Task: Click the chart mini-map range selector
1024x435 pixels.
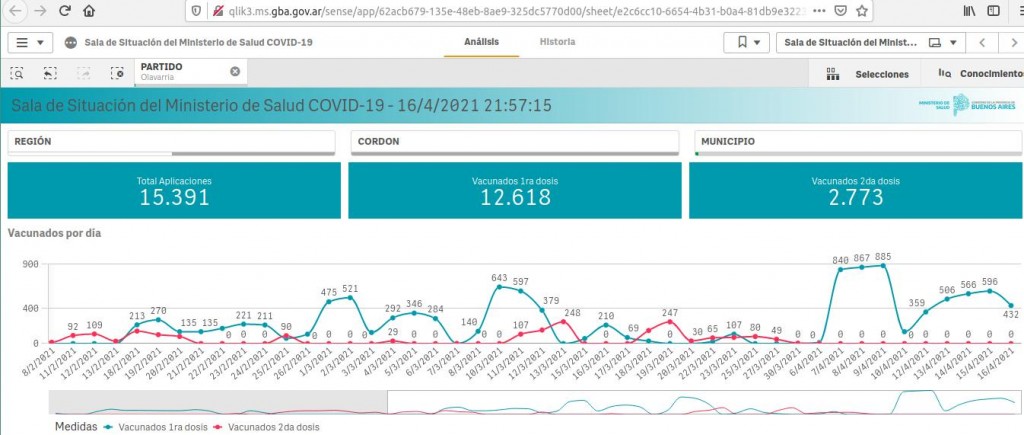Action: [705, 402]
